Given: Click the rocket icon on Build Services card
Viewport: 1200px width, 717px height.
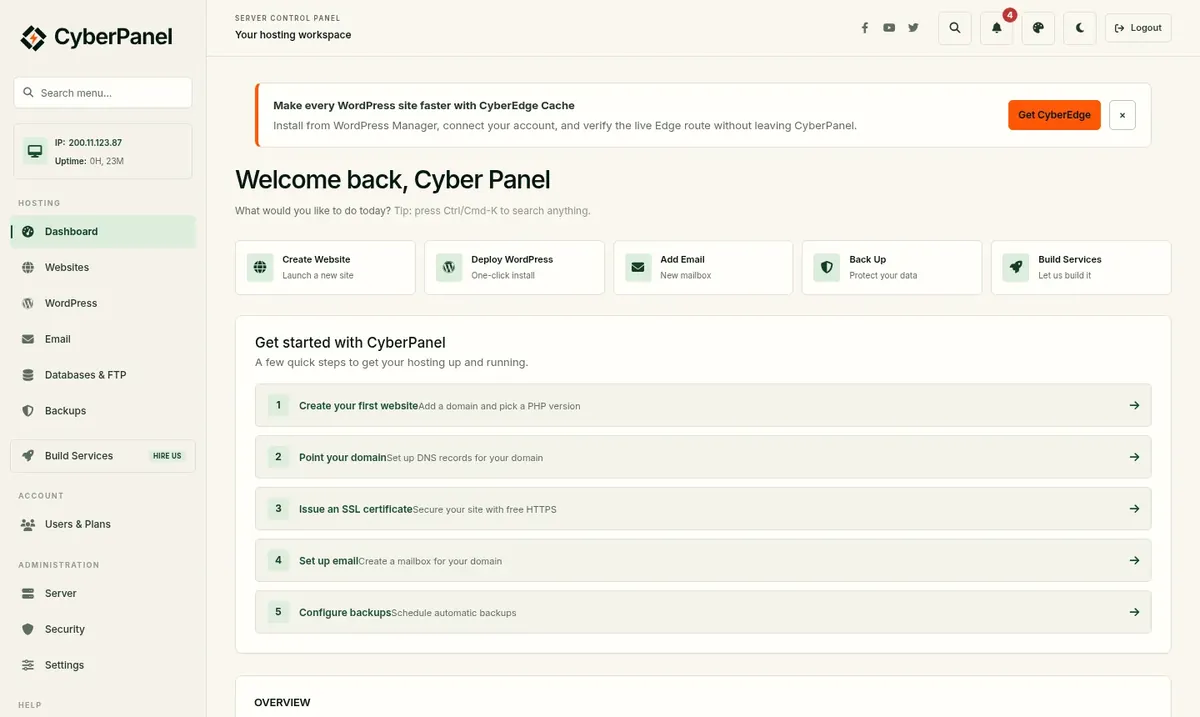Looking at the screenshot, I should 1016,267.
